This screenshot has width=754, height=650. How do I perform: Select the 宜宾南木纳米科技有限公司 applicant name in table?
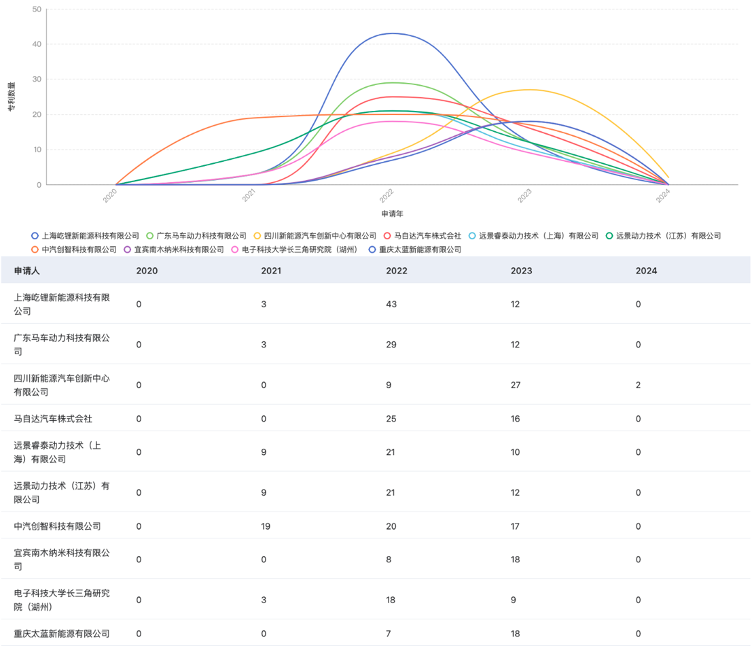click(62, 560)
